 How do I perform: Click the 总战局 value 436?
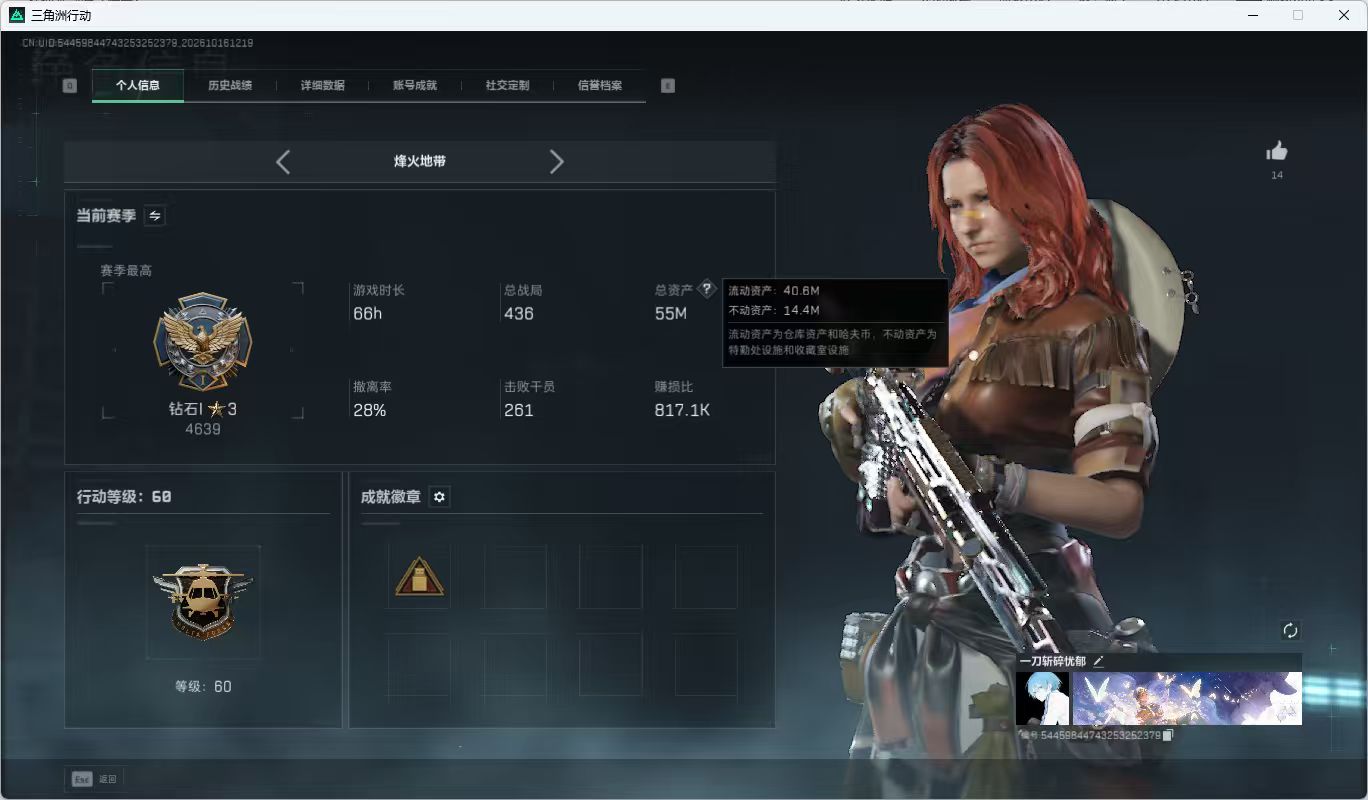tap(519, 314)
